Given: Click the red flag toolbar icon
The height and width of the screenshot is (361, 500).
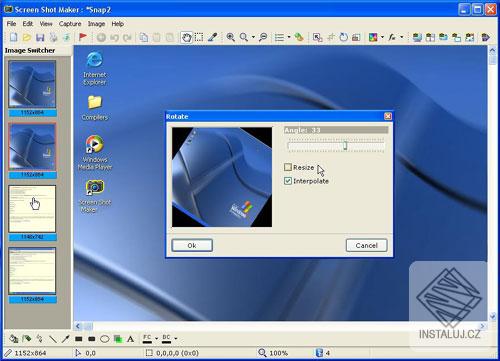Looking at the screenshot, I should point(83,37).
